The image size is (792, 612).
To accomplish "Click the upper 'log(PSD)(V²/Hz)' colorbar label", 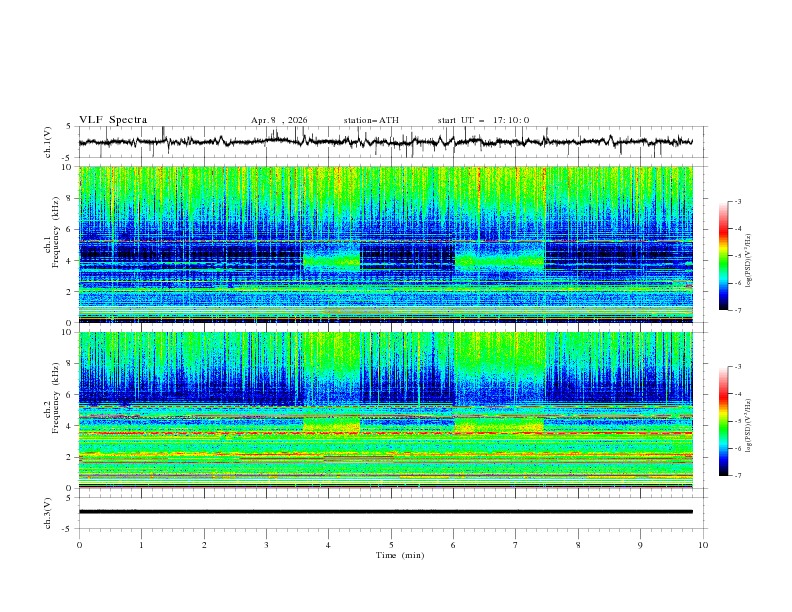I will [x=748, y=261].
